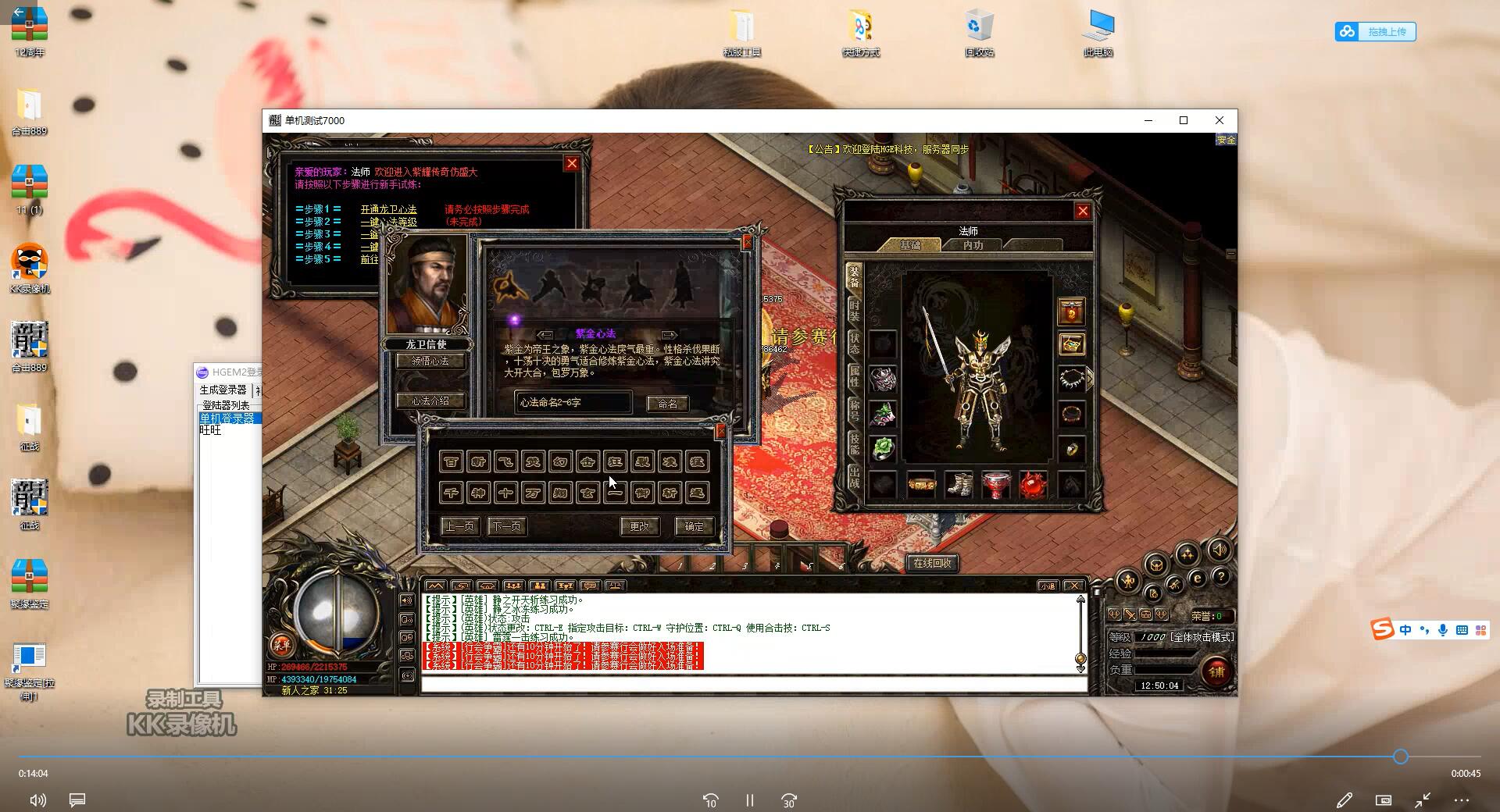This screenshot has width=1500, height=812.
Task: Click 上一页 in character picker
Action: (x=459, y=526)
